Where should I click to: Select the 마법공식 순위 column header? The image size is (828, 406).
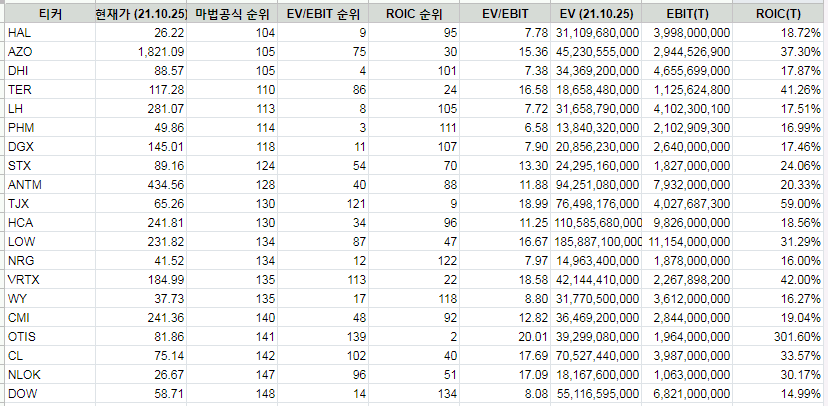[x=232, y=14]
